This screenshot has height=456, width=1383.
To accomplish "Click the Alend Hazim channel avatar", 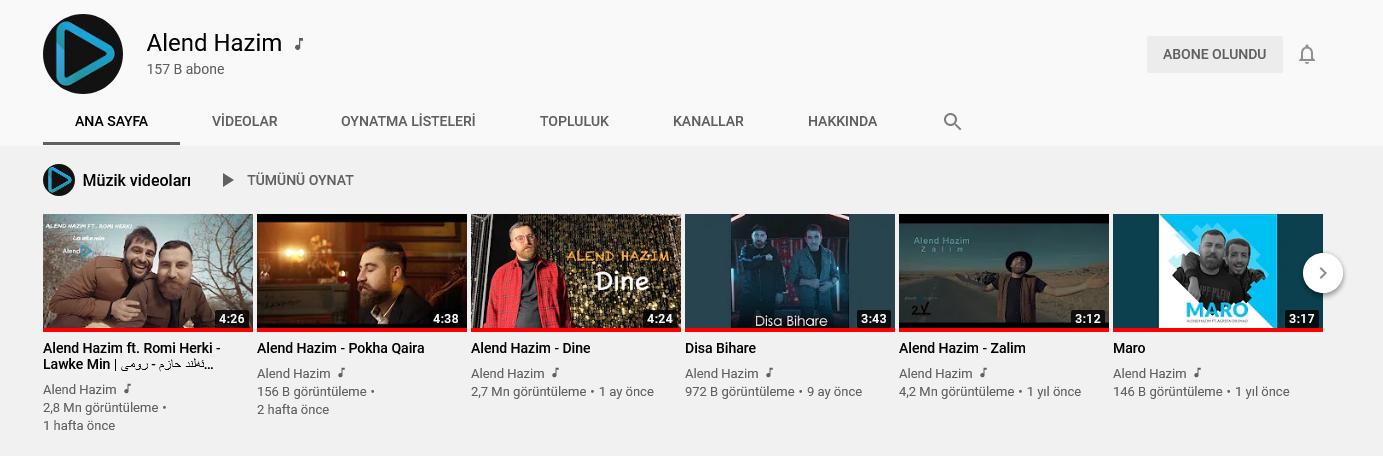I will coord(83,54).
